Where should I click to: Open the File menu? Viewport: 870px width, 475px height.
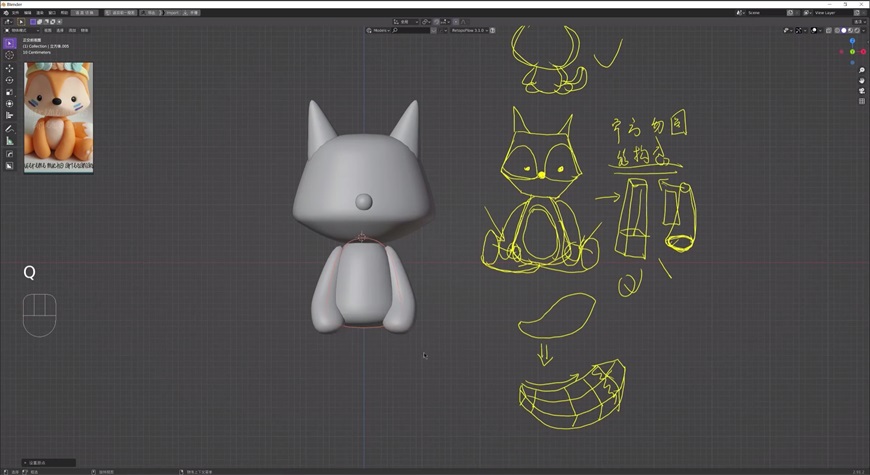pos(16,13)
